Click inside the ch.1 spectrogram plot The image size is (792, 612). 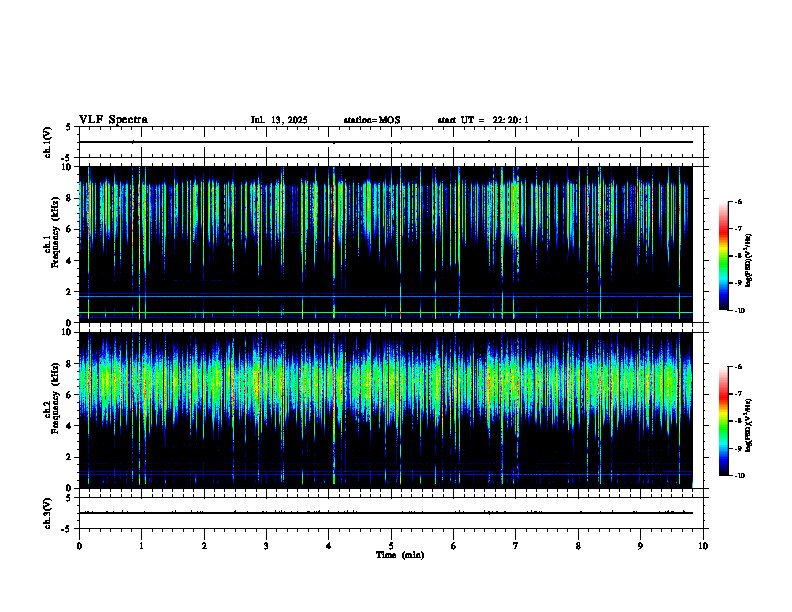coord(385,244)
